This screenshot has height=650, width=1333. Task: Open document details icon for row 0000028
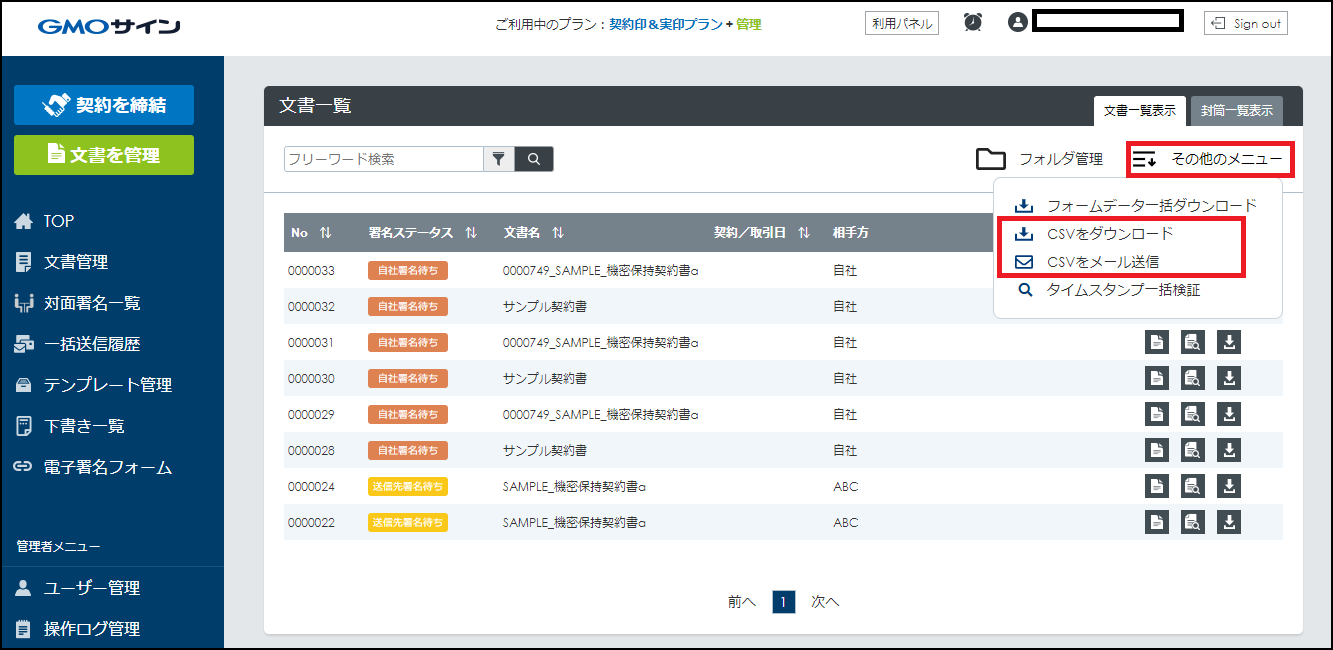point(1156,451)
